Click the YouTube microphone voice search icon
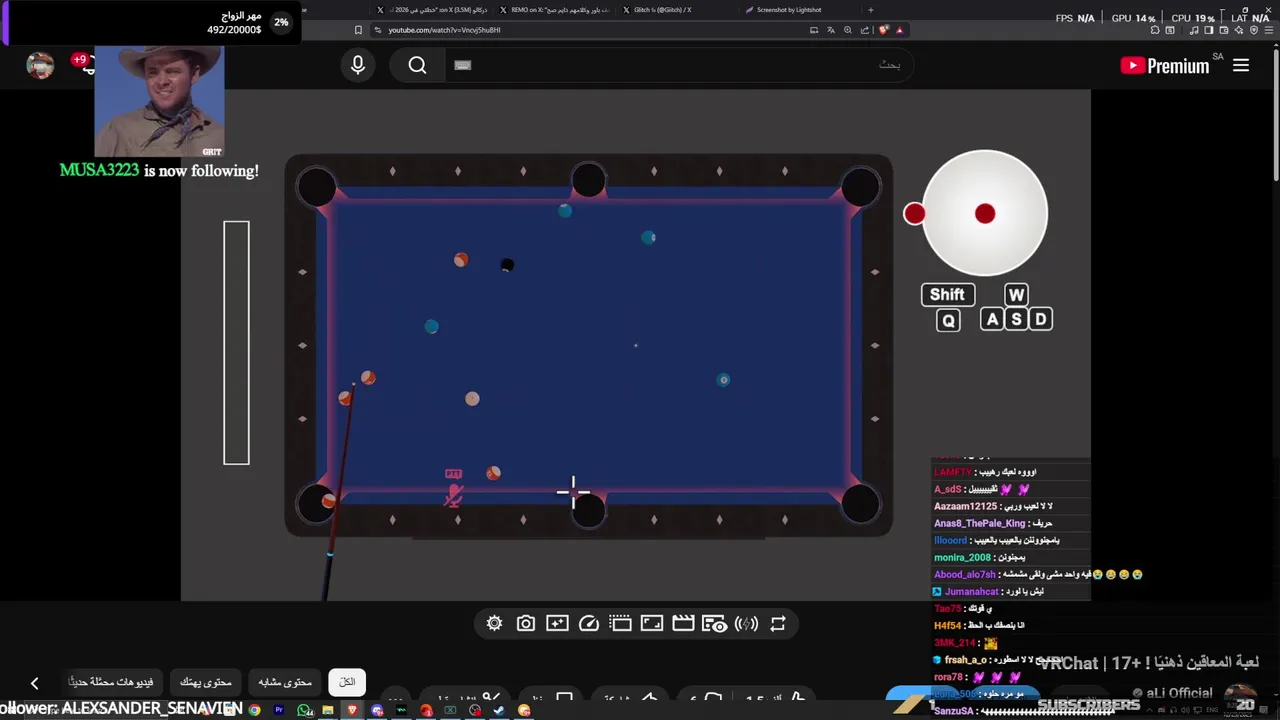 click(x=358, y=65)
